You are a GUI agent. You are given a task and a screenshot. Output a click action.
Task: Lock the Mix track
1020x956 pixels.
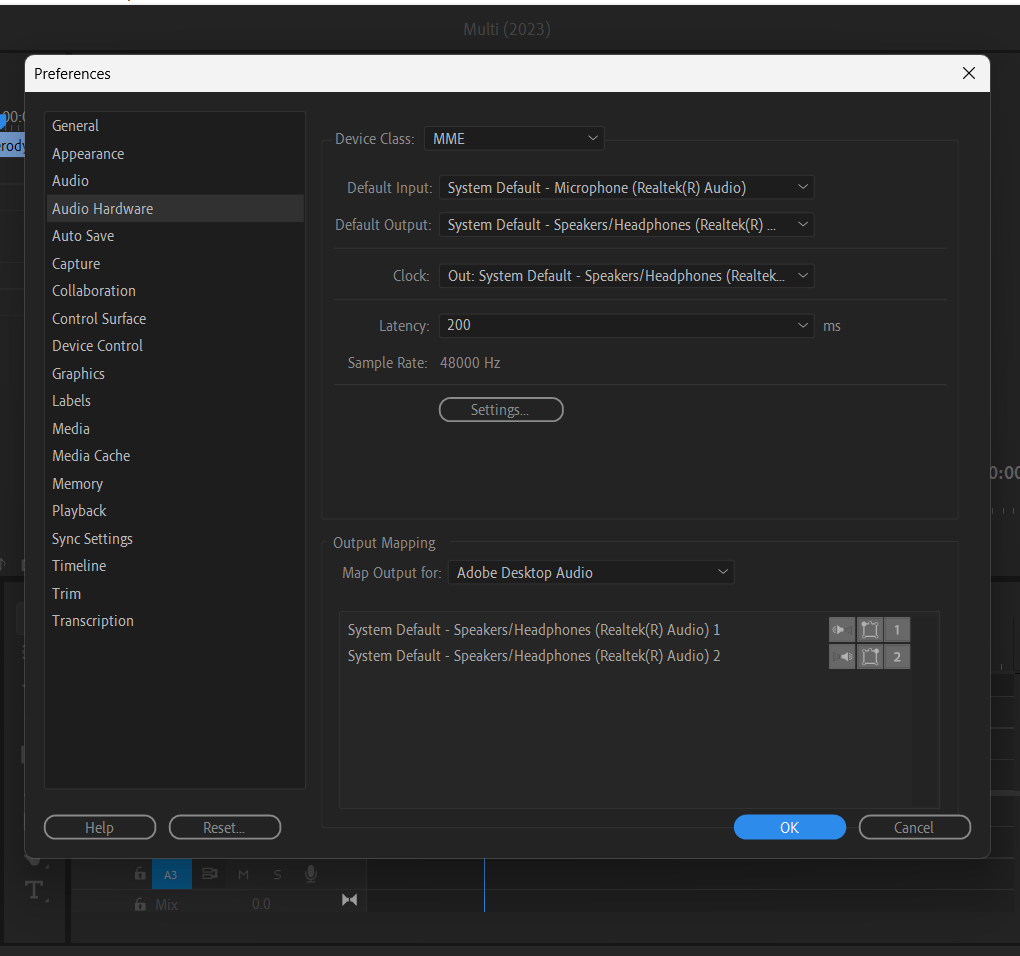[139, 903]
